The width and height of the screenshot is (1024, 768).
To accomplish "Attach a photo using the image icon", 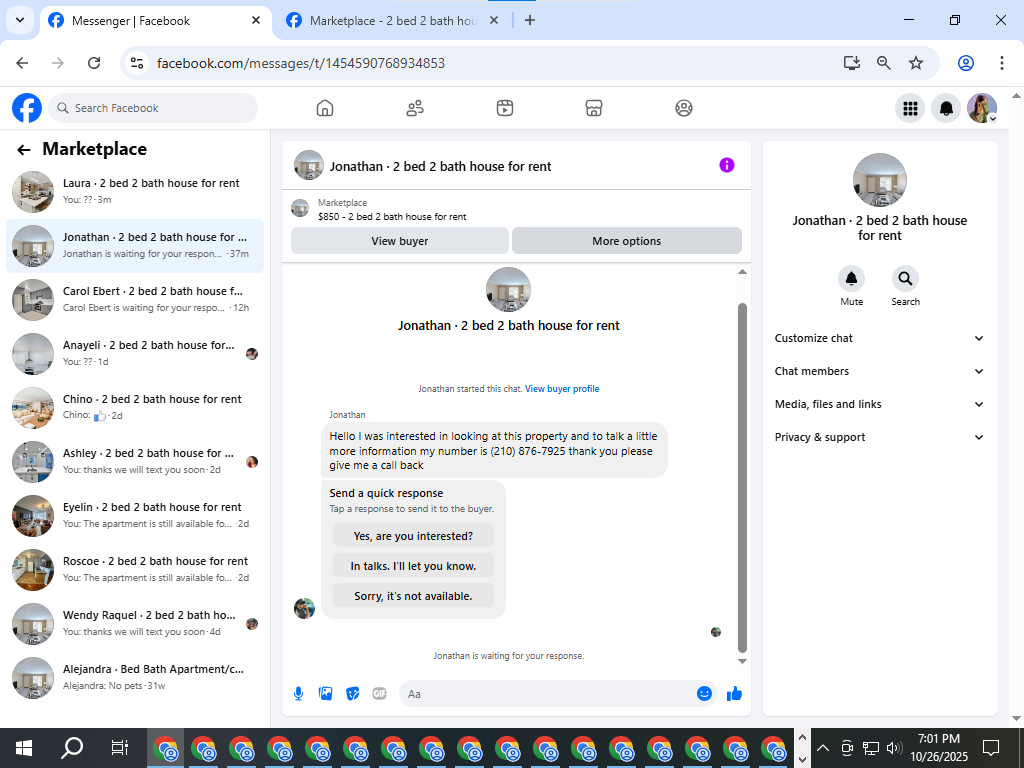I will click(x=325, y=694).
